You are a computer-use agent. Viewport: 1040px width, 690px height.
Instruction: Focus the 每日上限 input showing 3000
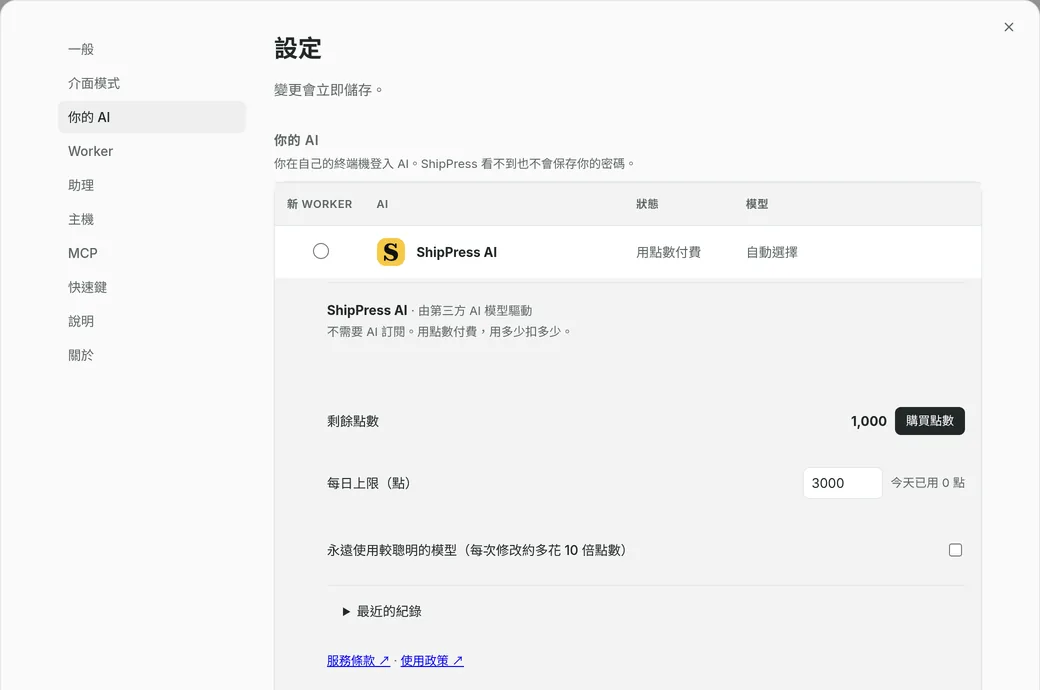842,483
